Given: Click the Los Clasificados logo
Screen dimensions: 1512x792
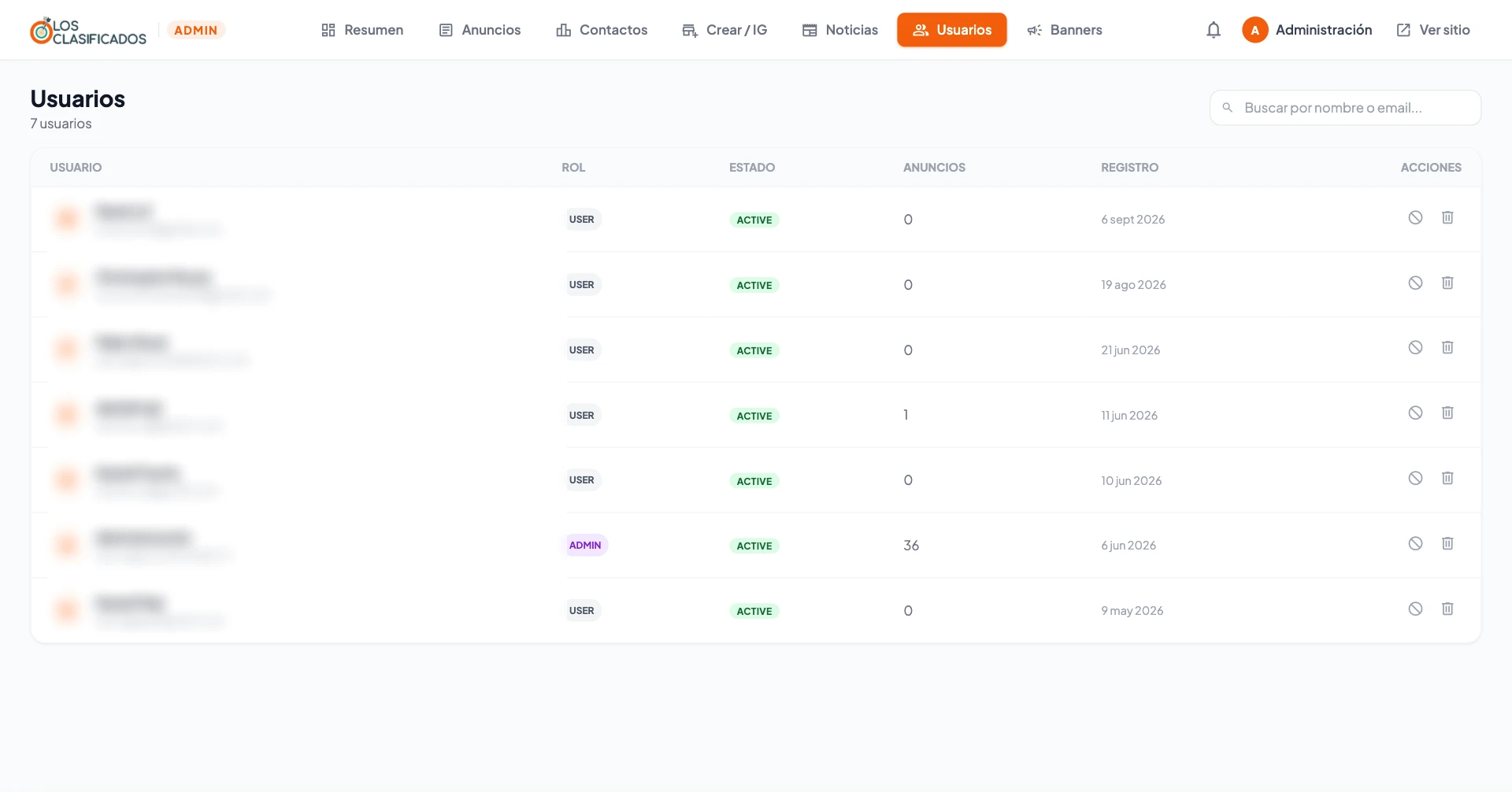Looking at the screenshot, I should pyautogui.click(x=88, y=31).
